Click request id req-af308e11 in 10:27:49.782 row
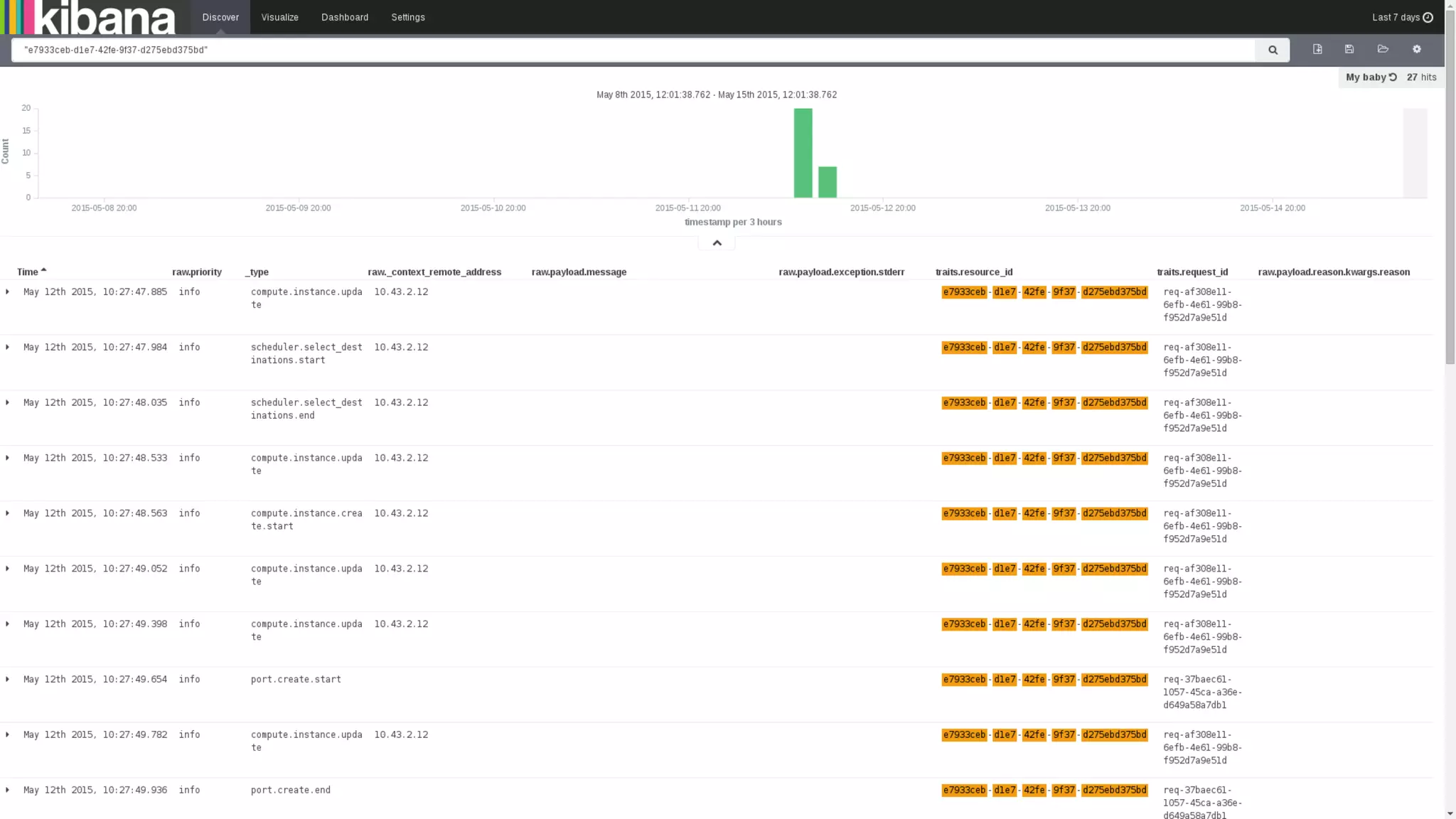The width and height of the screenshot is (1456, 819). coord(1203,748)
